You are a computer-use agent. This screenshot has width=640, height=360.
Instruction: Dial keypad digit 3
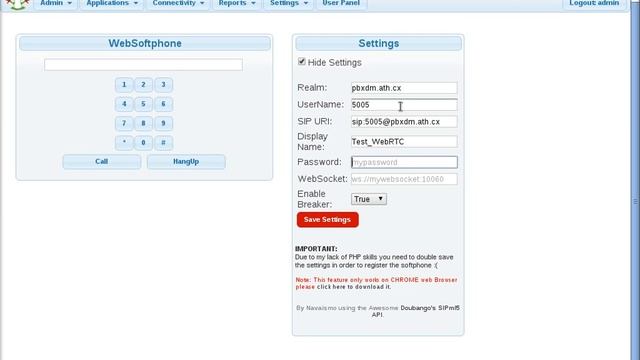[163, 85]
